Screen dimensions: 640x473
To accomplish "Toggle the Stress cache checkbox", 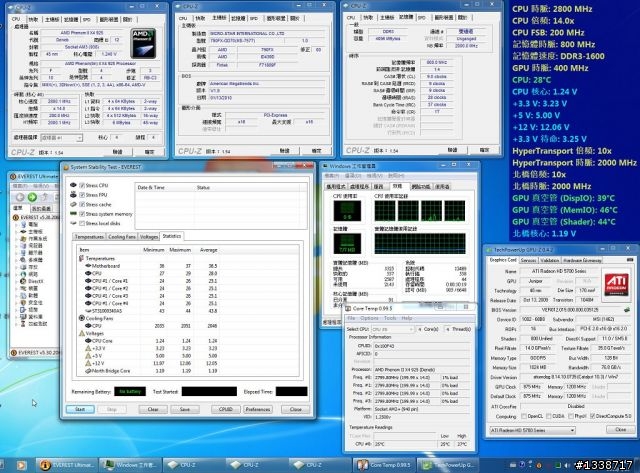I will [82, 204].
